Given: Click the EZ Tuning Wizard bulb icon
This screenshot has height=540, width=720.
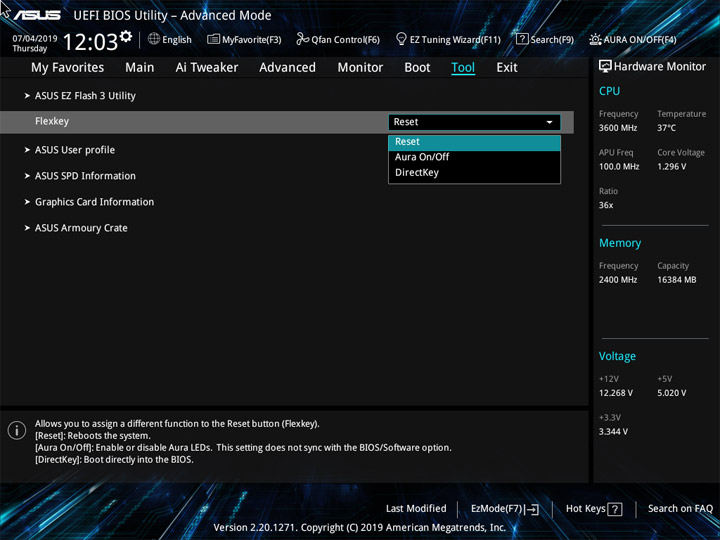Looking at the screenshot, I should click(401, 39).
